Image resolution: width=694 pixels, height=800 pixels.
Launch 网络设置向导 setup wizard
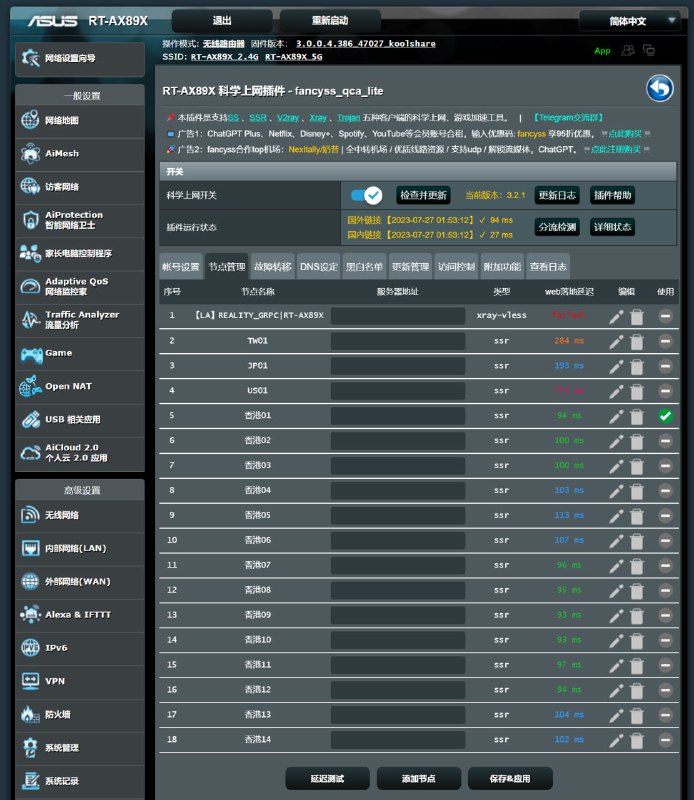tap(80, 59)
